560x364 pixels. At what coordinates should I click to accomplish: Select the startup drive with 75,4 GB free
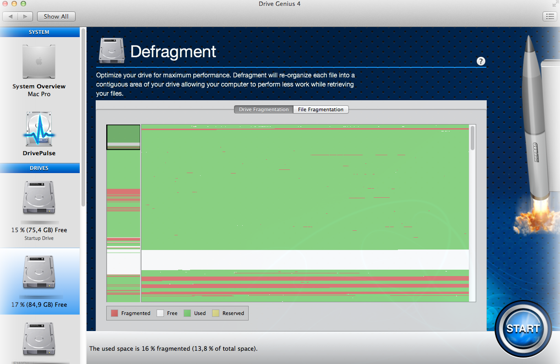coord(39,198)
